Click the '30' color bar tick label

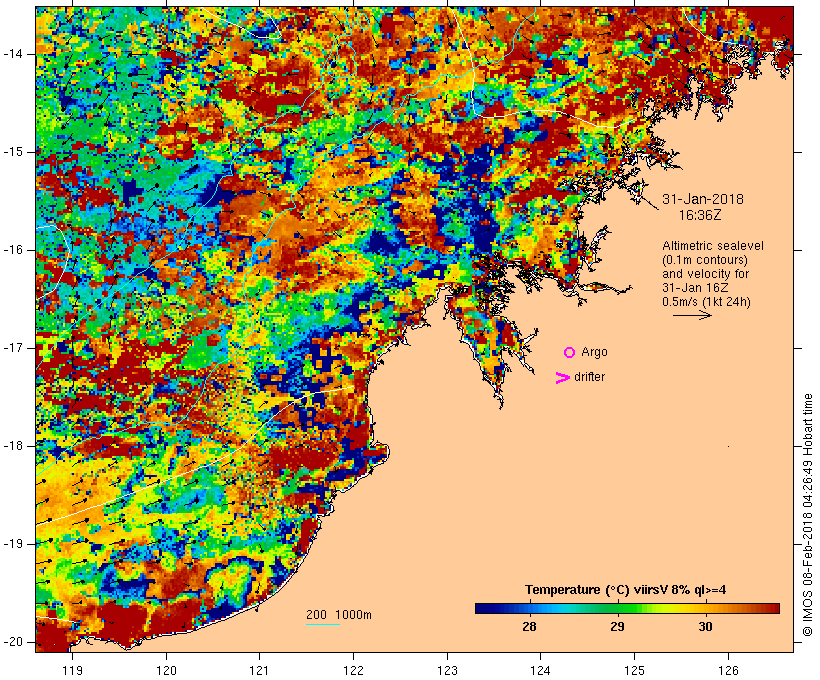click(705, 626)
